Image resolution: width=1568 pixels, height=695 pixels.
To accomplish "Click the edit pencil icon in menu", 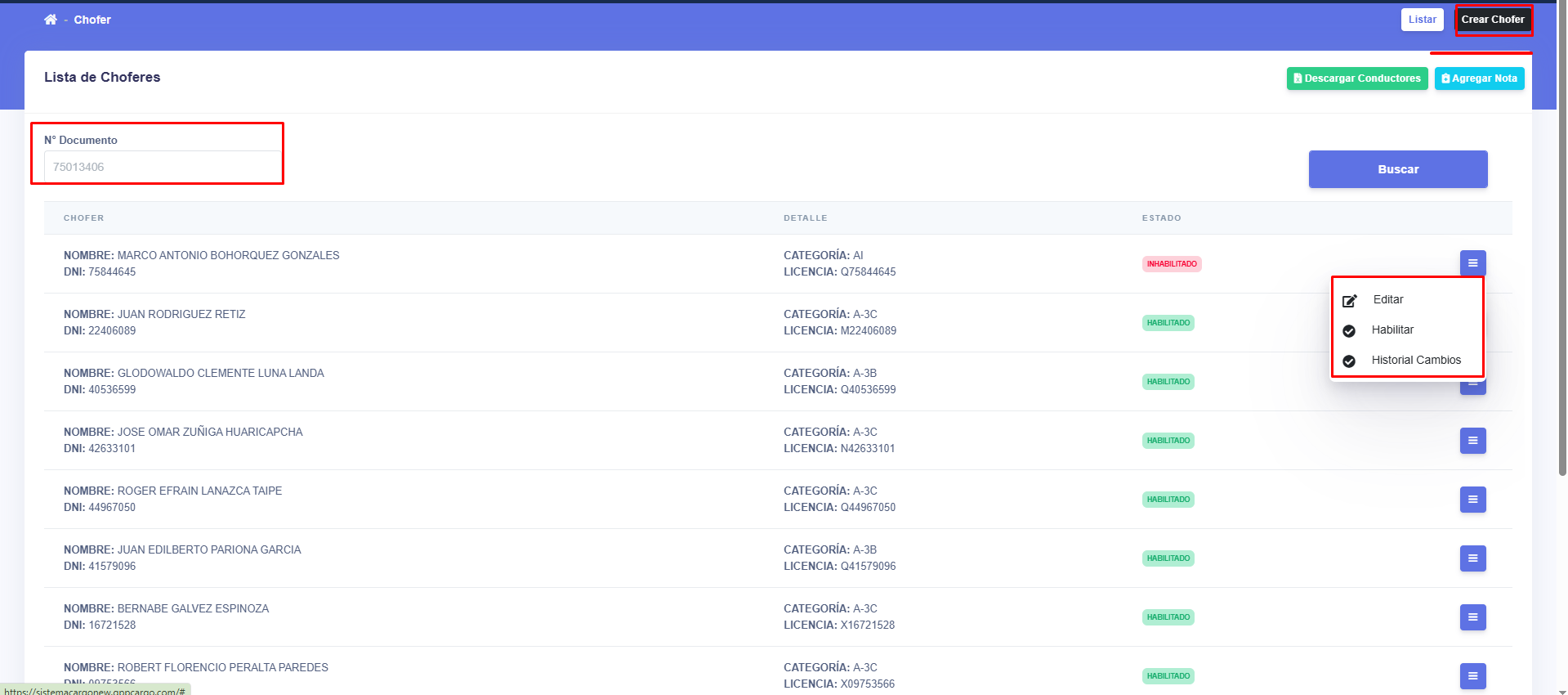I will point(1350,301).
